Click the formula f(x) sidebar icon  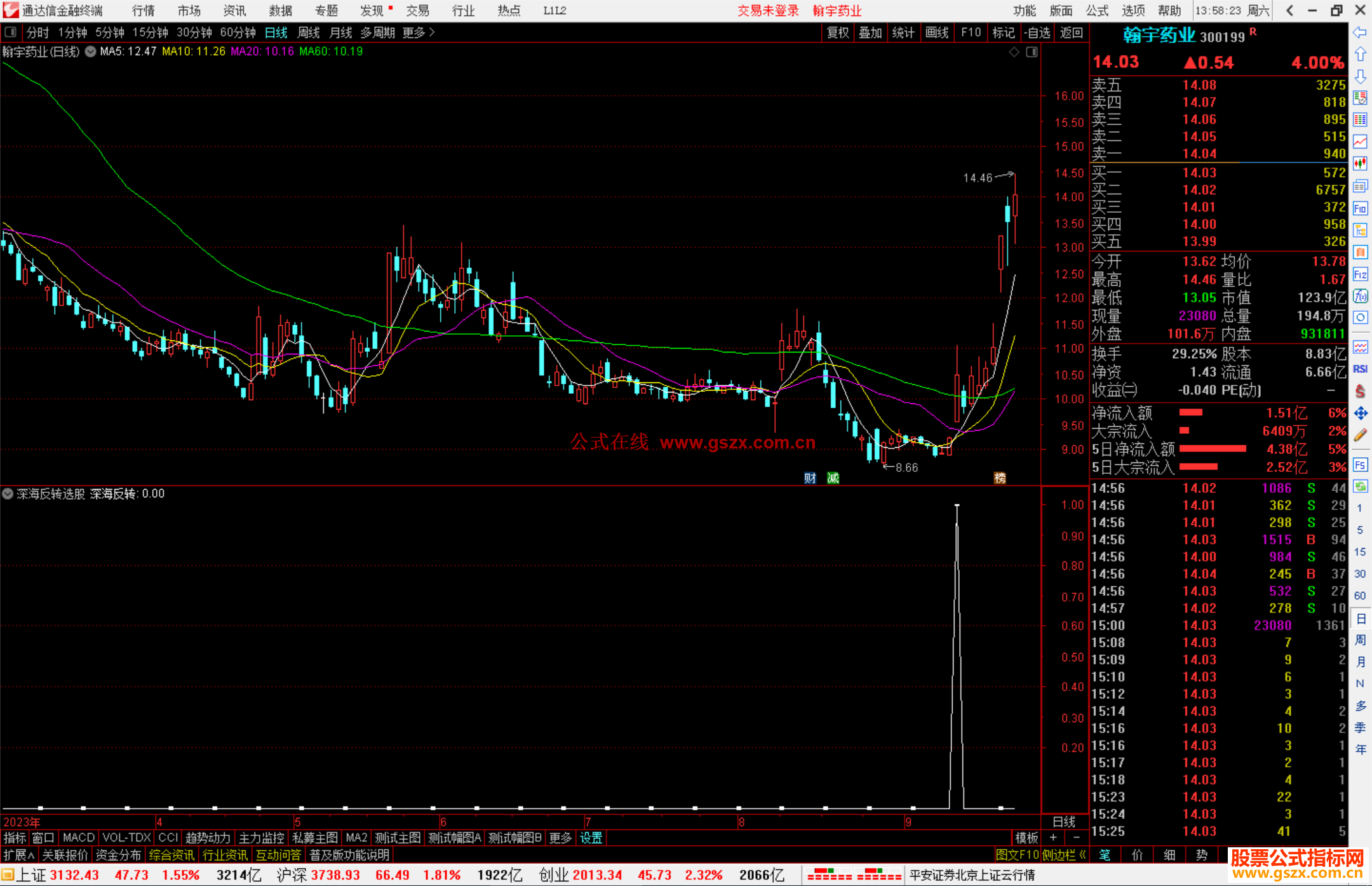click(1360, 296)
